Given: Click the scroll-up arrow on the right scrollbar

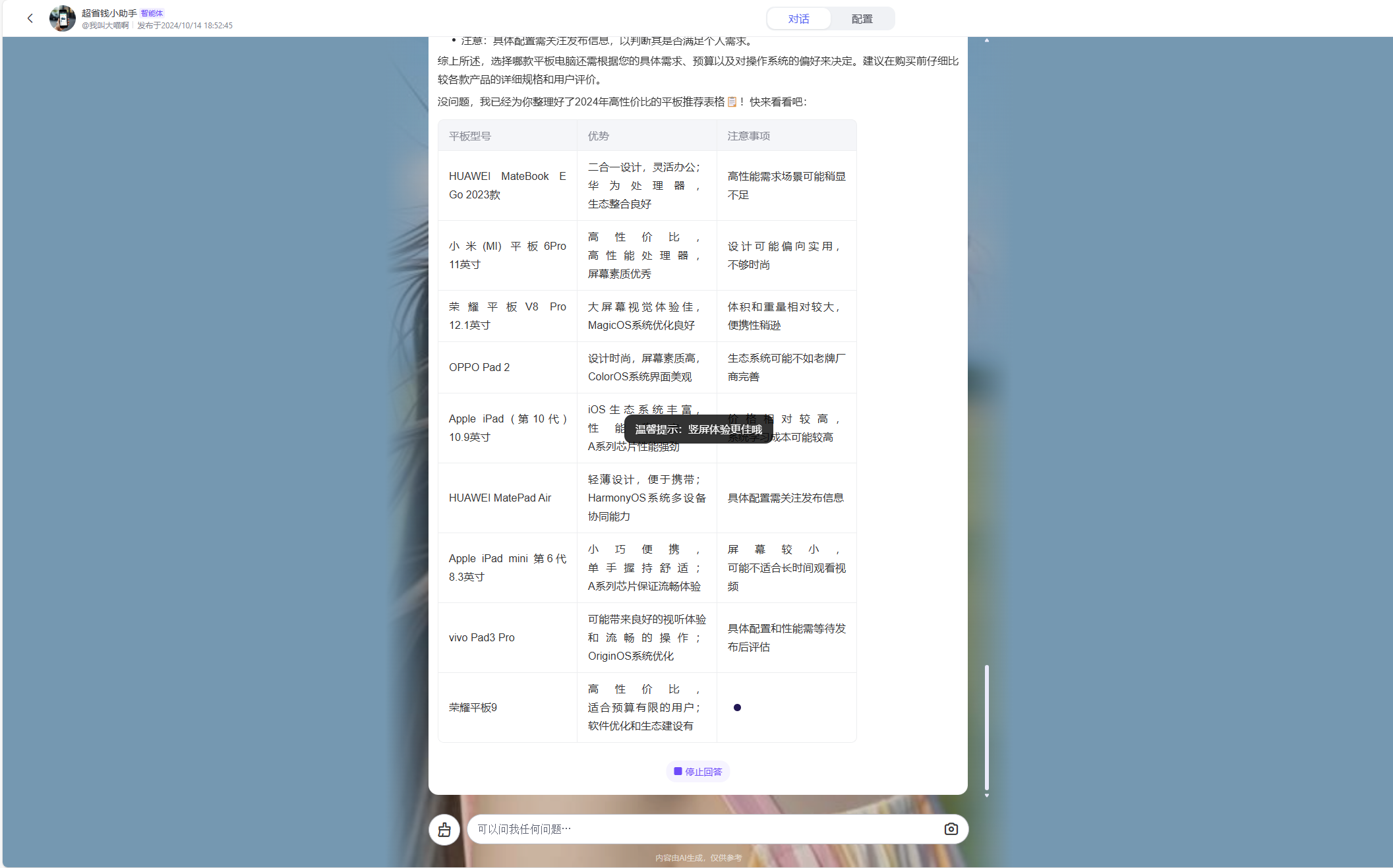Looking at the screenshot, I should pyautogui.click(x=987, y=40).
